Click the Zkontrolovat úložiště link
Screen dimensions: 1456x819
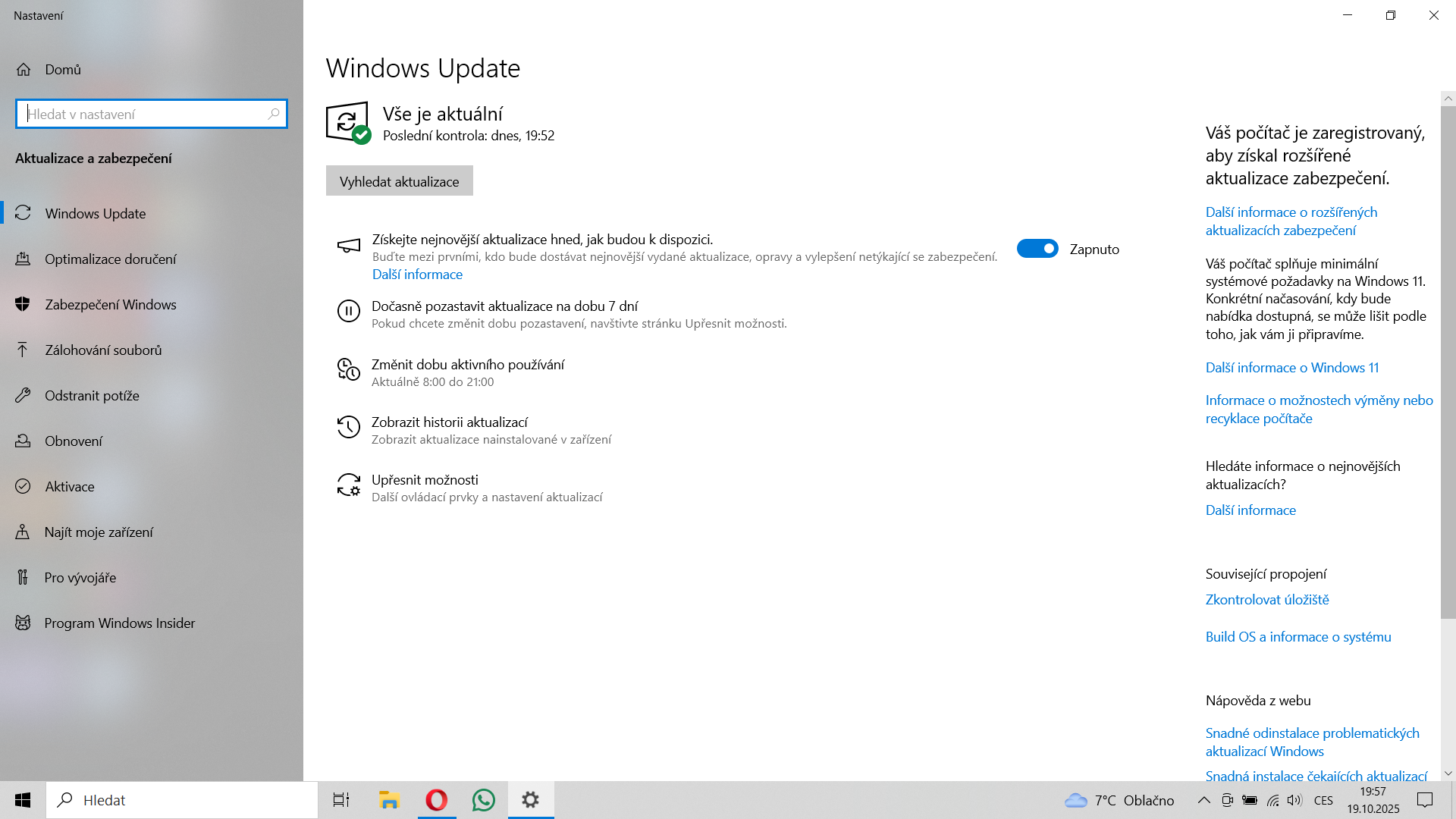click(x=1266, y=600)
